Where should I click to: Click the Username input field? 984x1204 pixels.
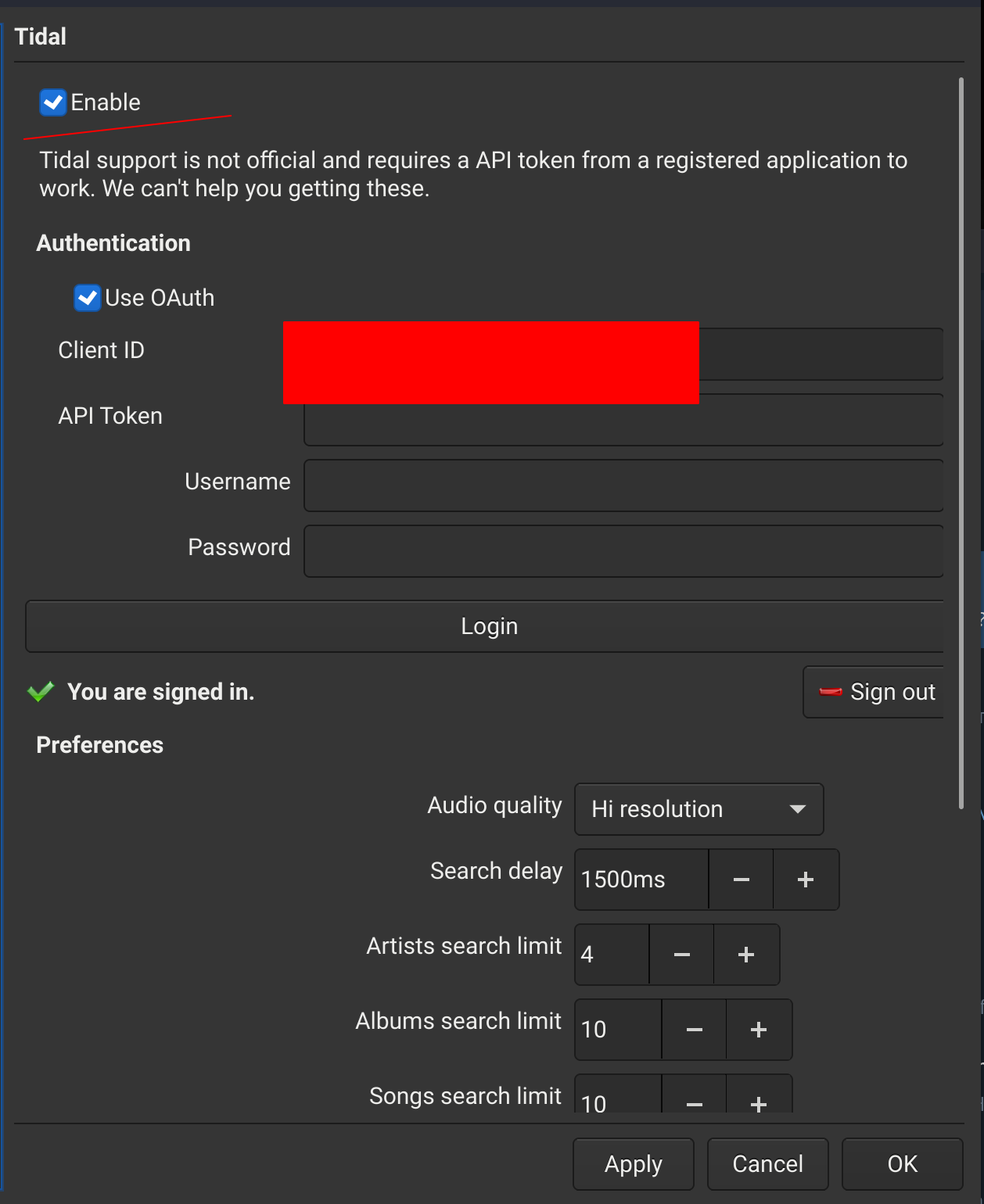[623, 486]
